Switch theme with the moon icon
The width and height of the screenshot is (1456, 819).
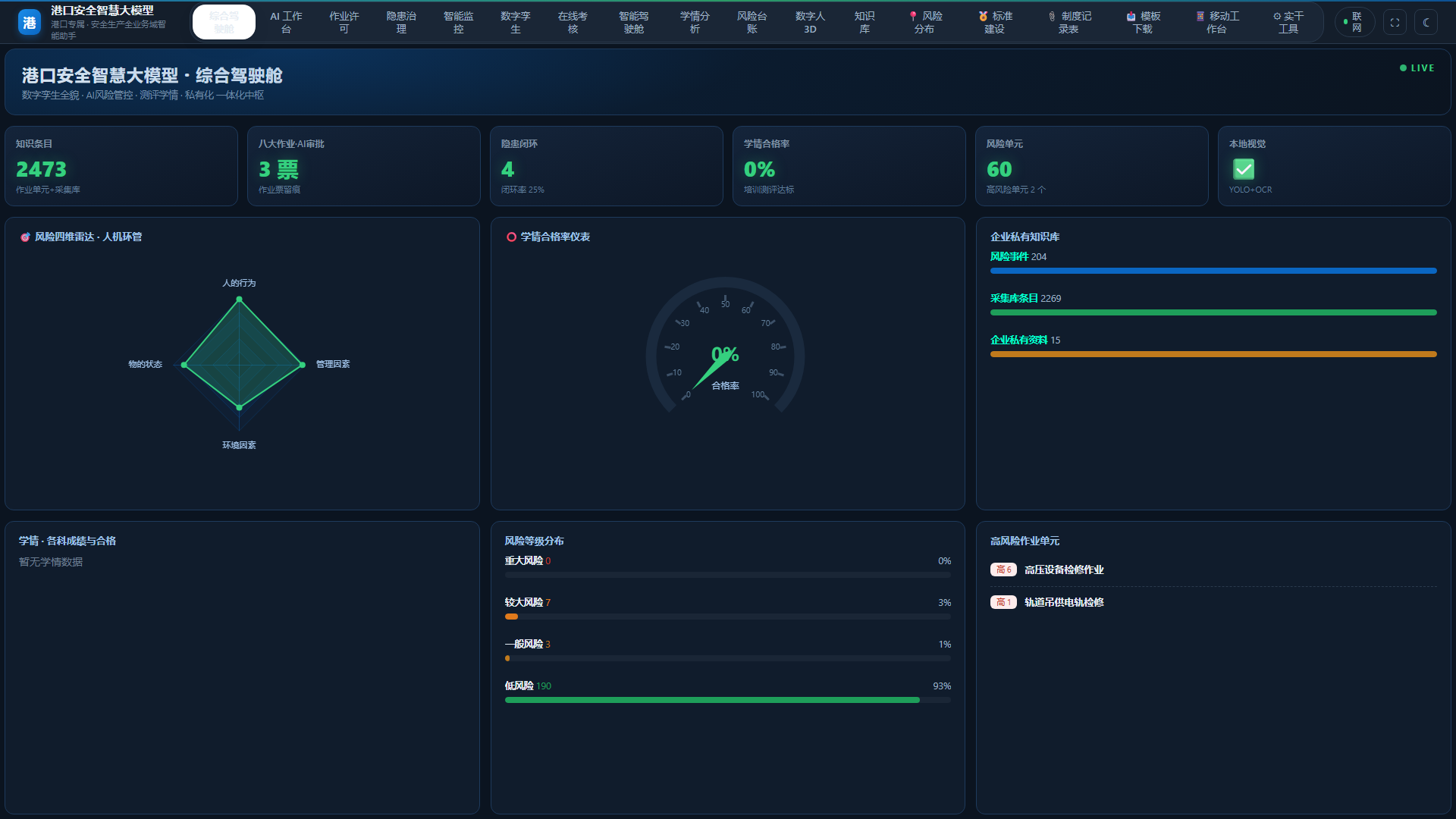point(1426,23)
